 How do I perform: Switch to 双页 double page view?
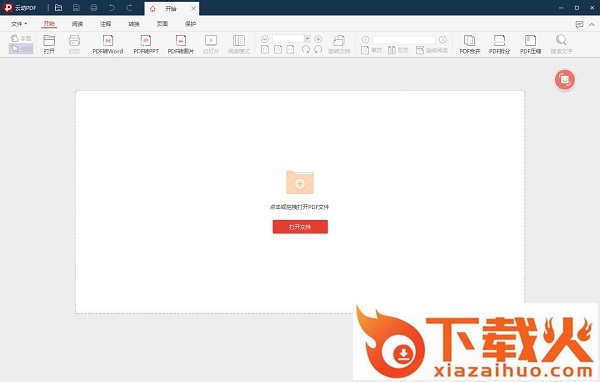(398, 50)
